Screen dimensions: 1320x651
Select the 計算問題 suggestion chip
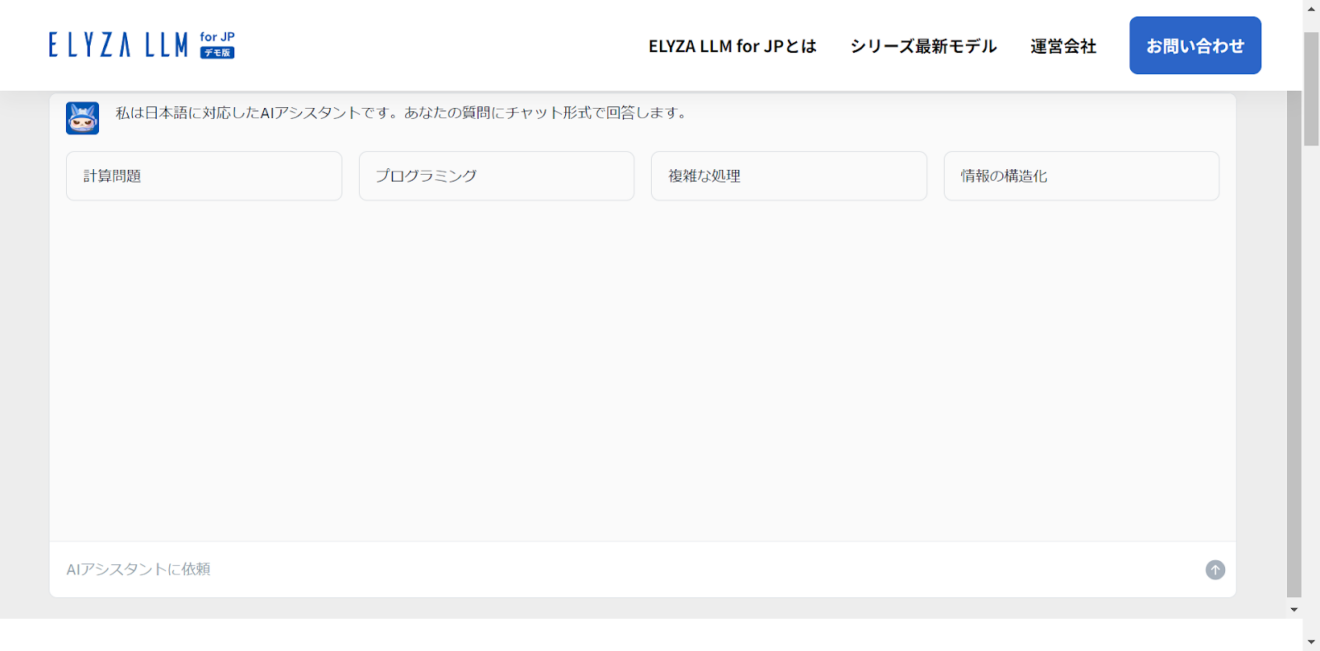click(204, 175)
